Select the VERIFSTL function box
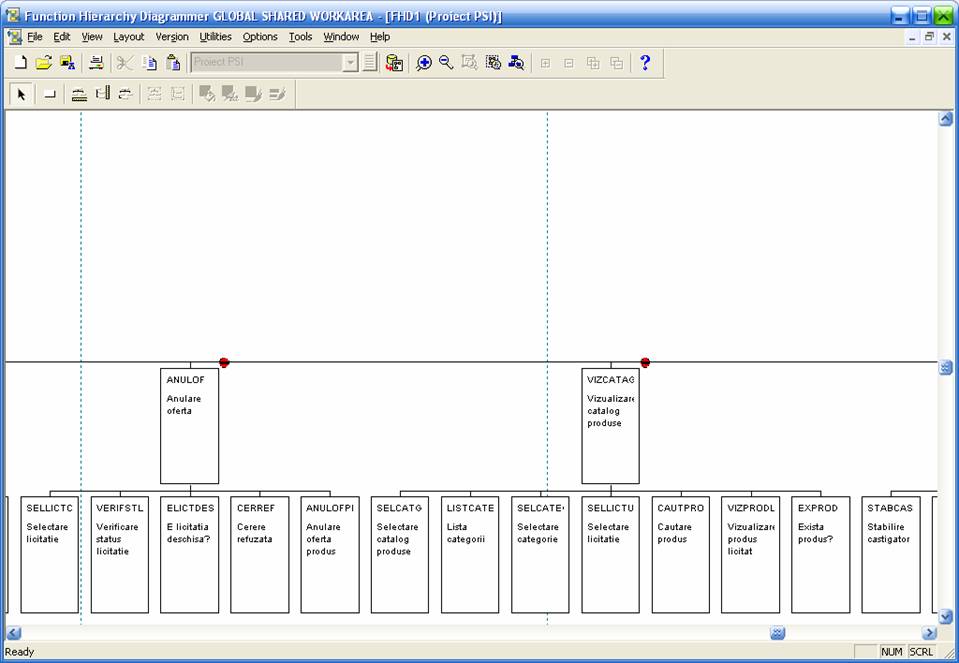Screen dimensions: 959x663 click(119, 554)
